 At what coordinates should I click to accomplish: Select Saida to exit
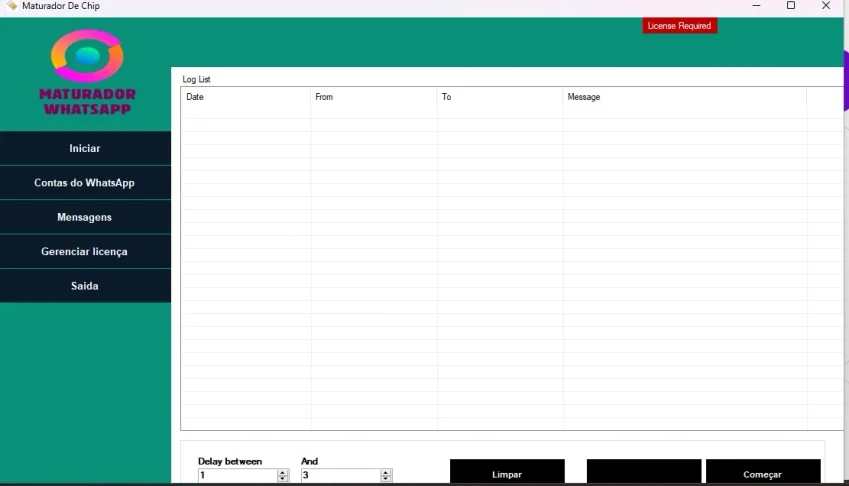coord(85,286)
